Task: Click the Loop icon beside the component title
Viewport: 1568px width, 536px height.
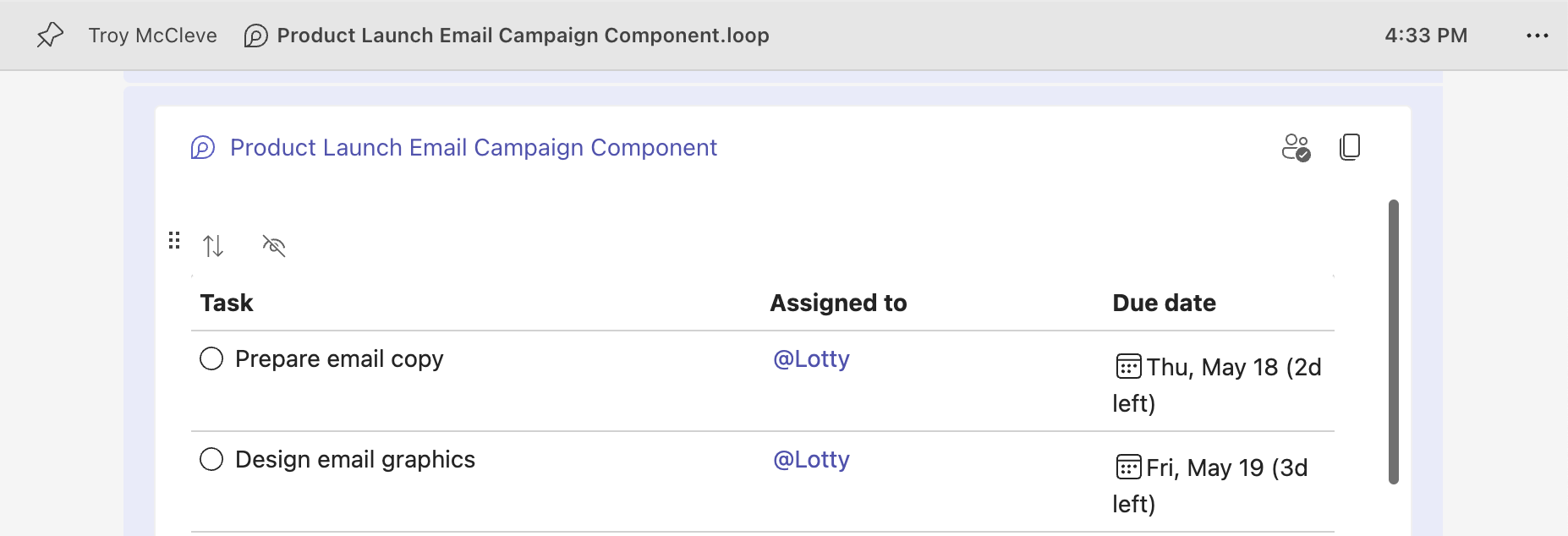Action: pyautogui.click(x=202, y=147)
